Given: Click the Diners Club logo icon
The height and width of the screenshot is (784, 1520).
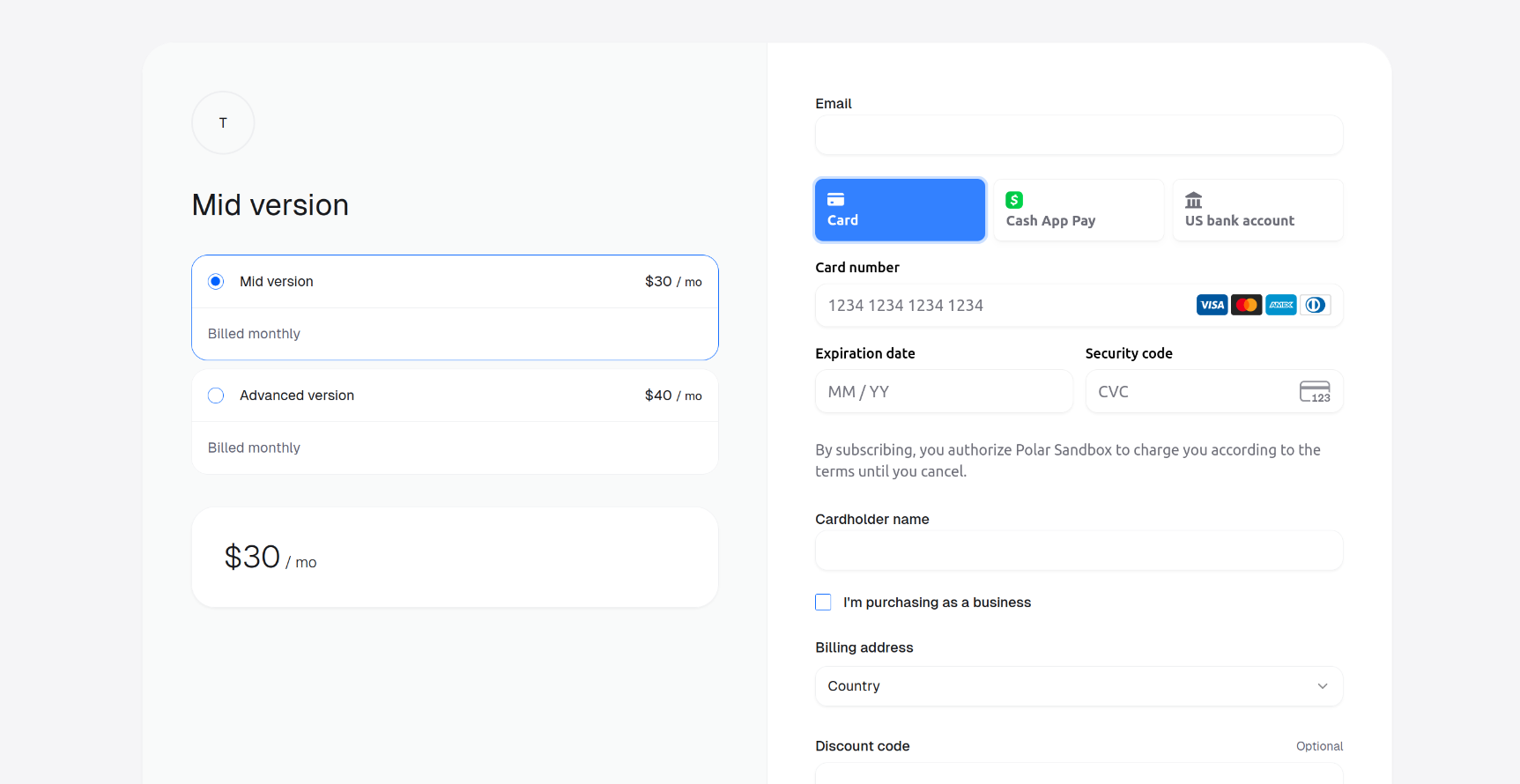Looking at the screenshot, I should click(x=1315, y=305).
